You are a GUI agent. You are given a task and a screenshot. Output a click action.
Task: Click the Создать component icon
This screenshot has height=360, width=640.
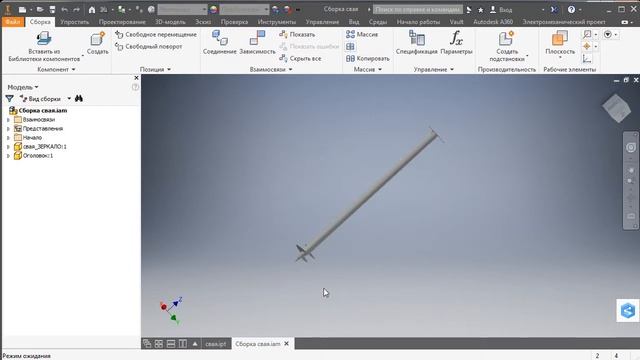click(98, 39)
